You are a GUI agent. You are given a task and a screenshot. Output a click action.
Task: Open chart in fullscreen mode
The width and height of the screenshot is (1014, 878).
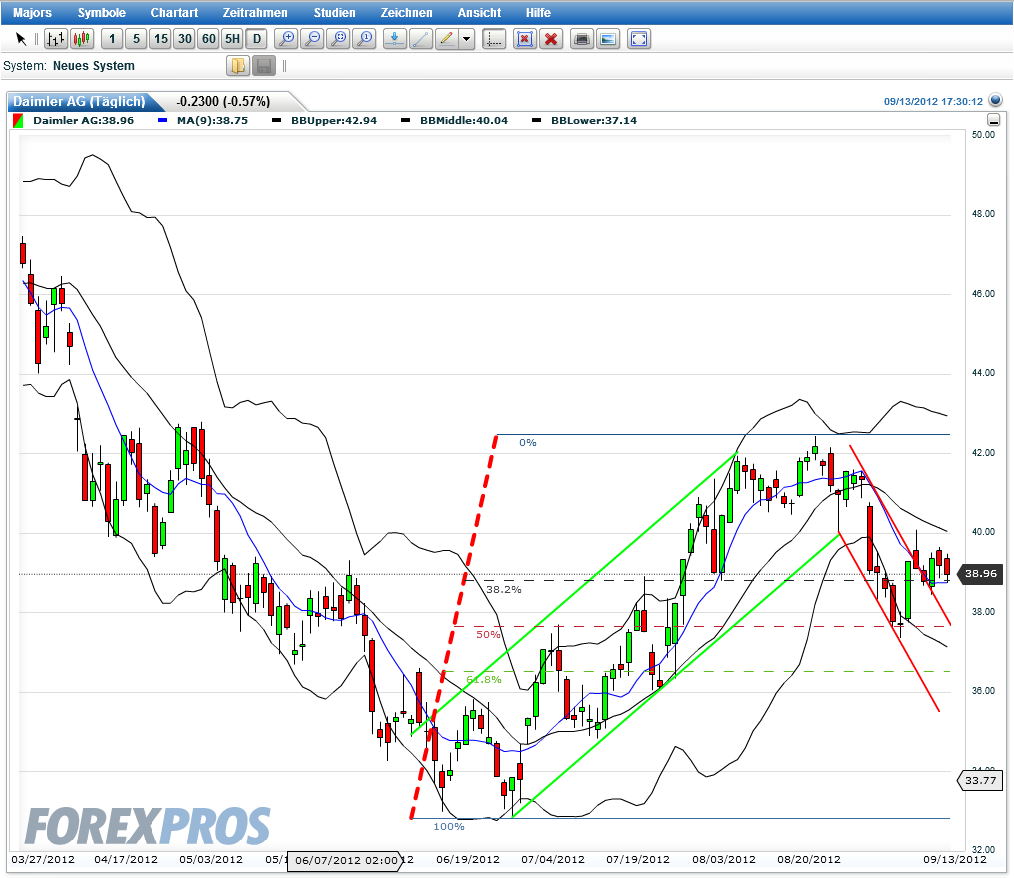coord(638,38)
